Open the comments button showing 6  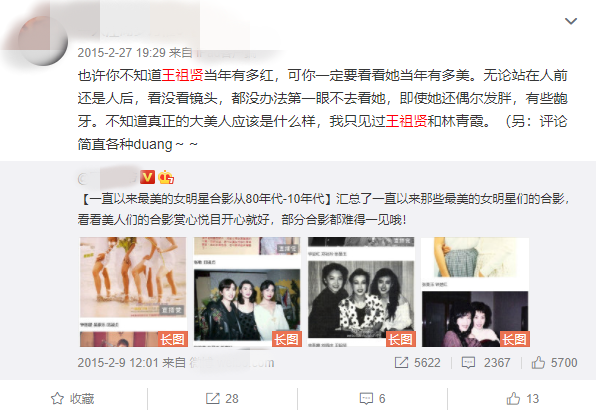pos(372,399)
